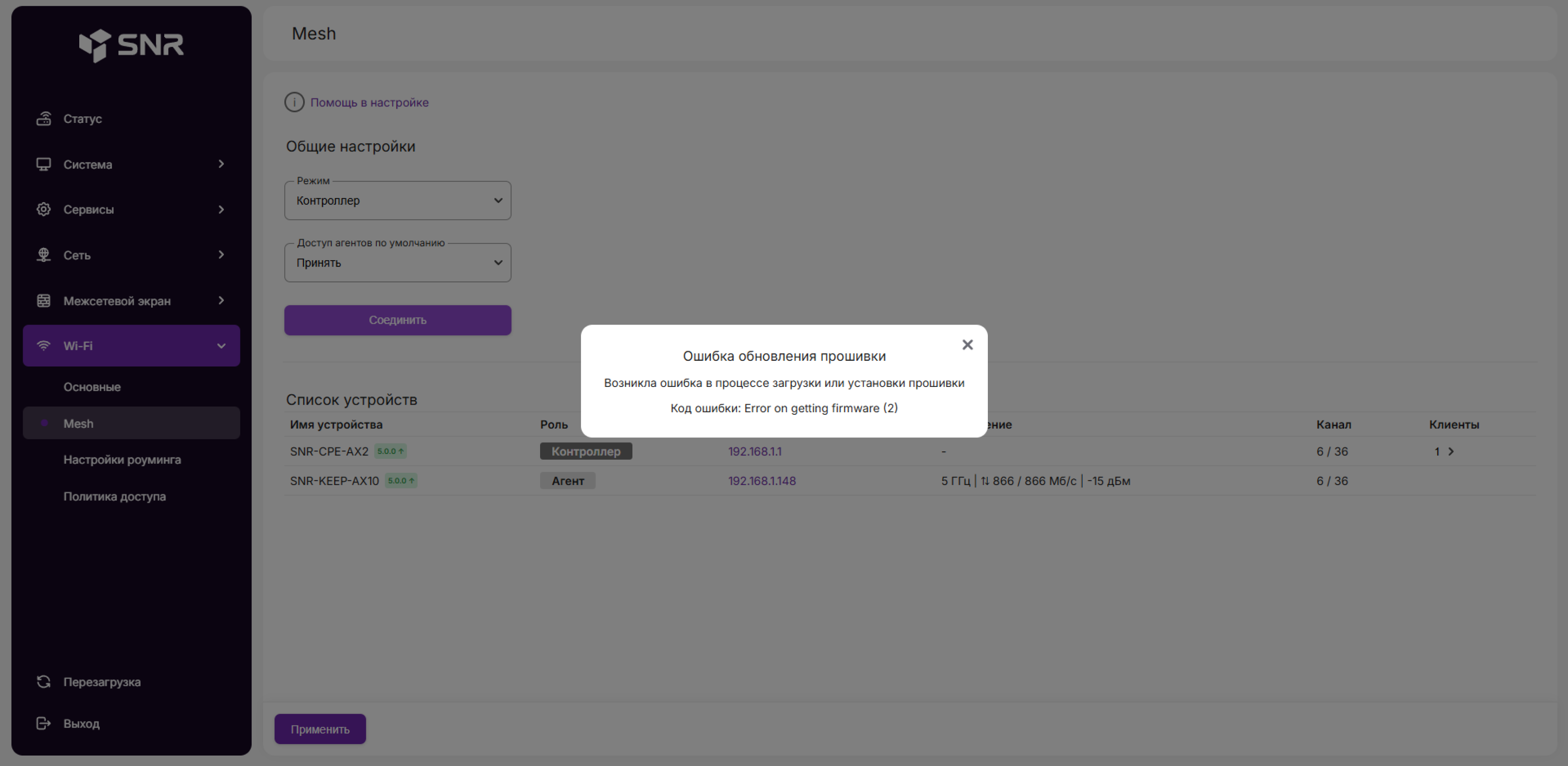Close the firmware update error dialog

tap(967, 345)
